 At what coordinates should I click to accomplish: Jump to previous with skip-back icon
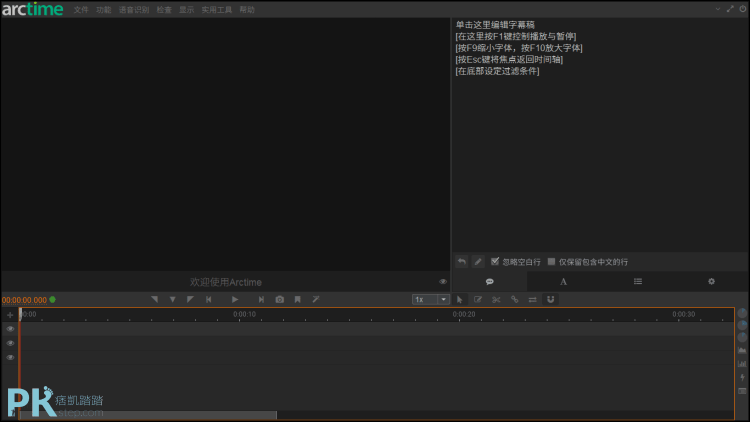[x=209, y=300]
